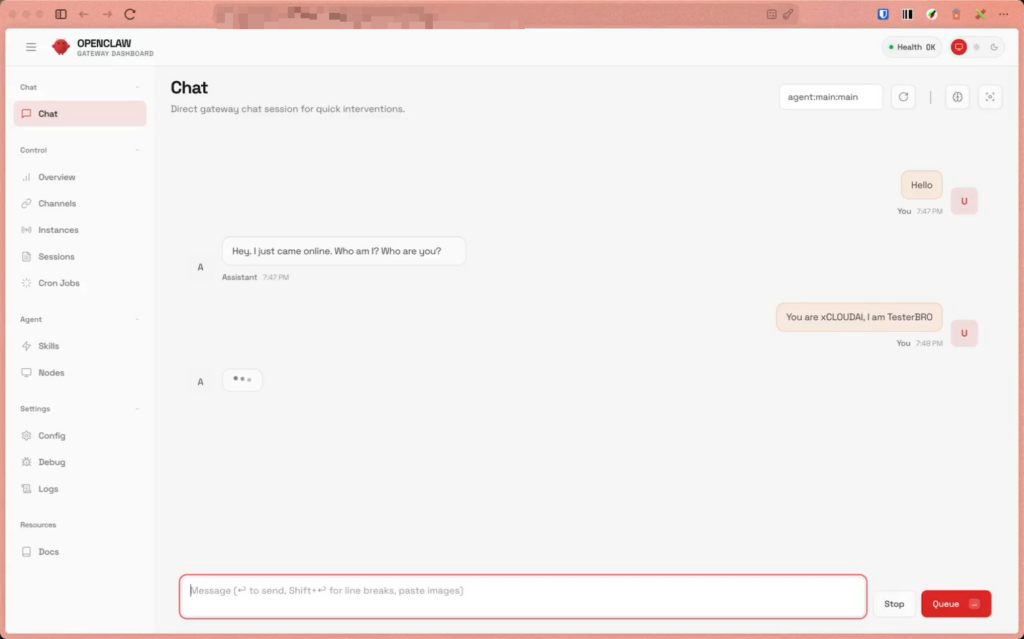Navigate to Sessions
The image size is (1024, 639).
80,257
